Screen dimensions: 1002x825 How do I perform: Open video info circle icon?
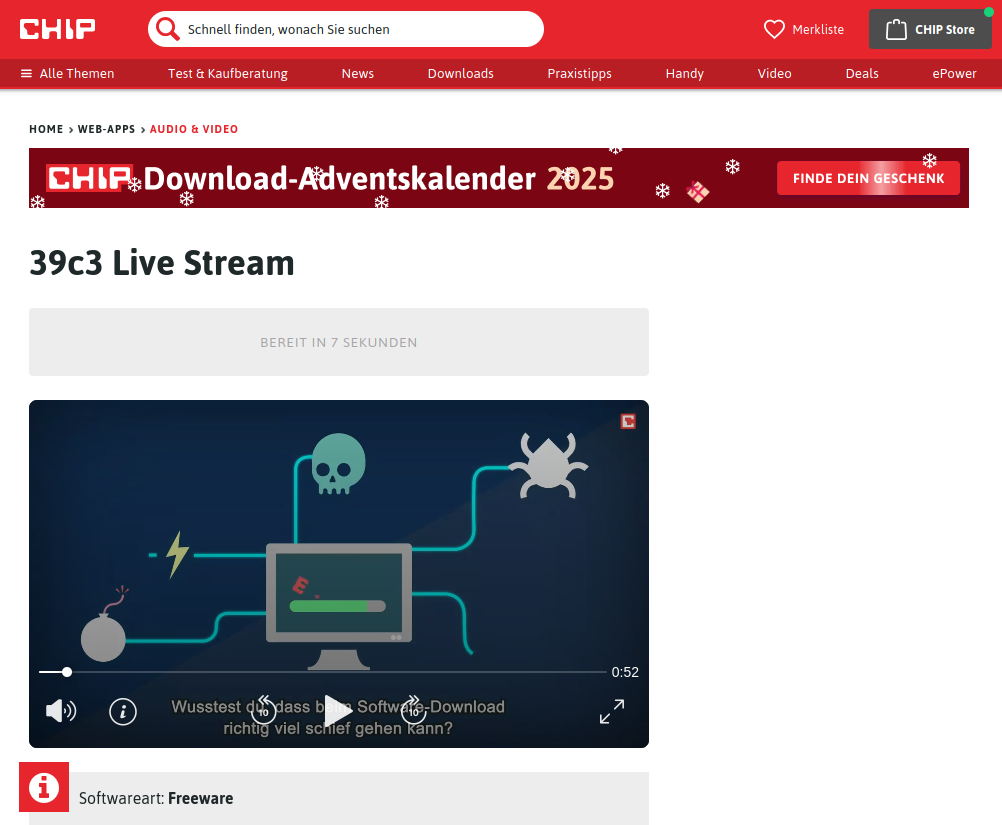pos(123,711)
